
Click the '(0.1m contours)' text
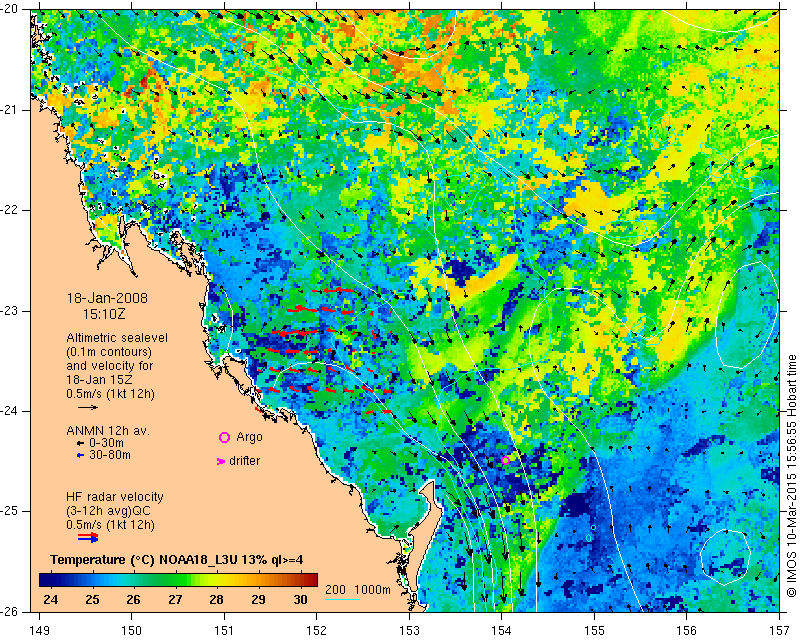tap(109, 352)
